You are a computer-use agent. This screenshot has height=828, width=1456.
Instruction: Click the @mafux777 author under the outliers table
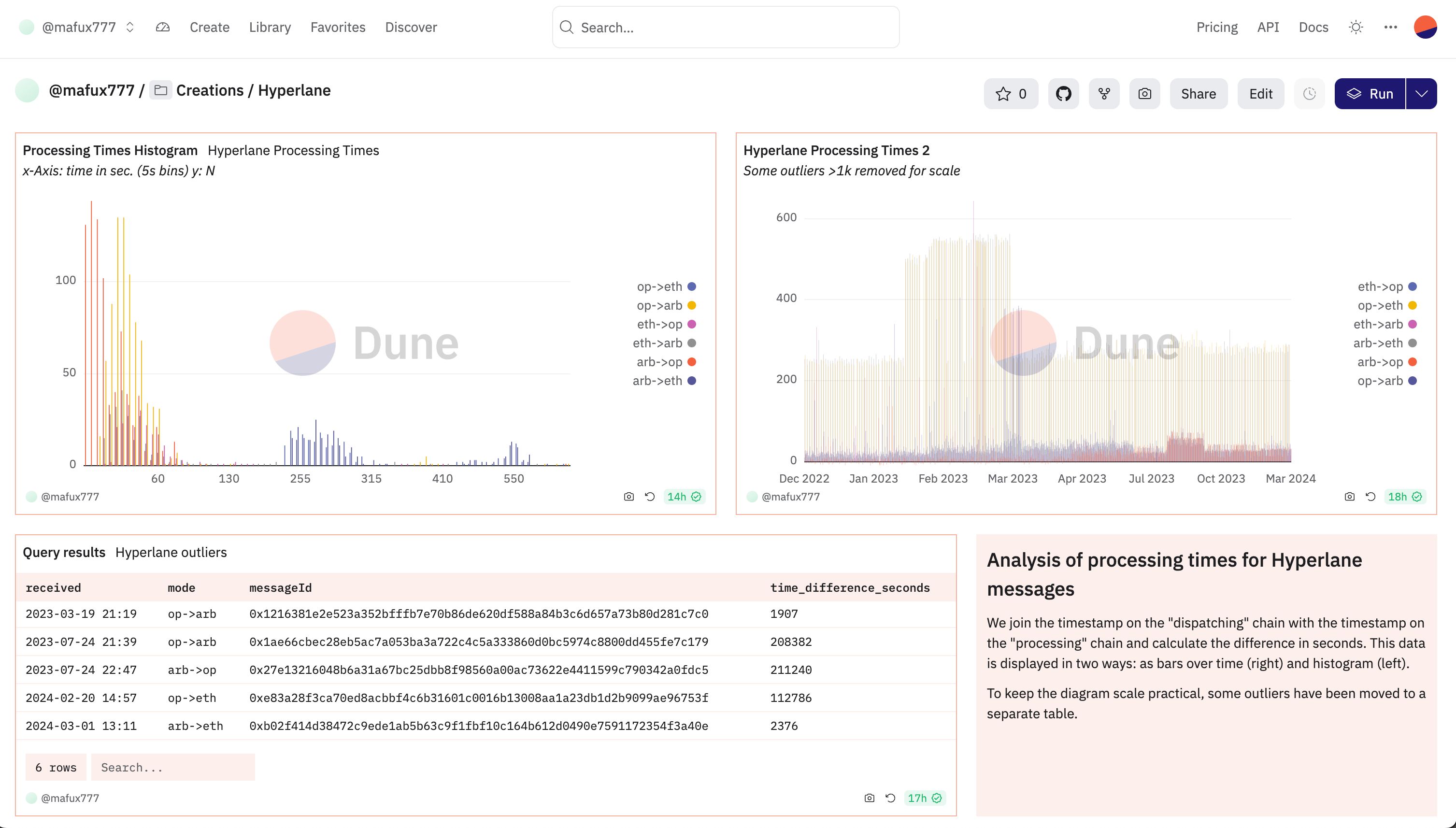tap(63, 799)
